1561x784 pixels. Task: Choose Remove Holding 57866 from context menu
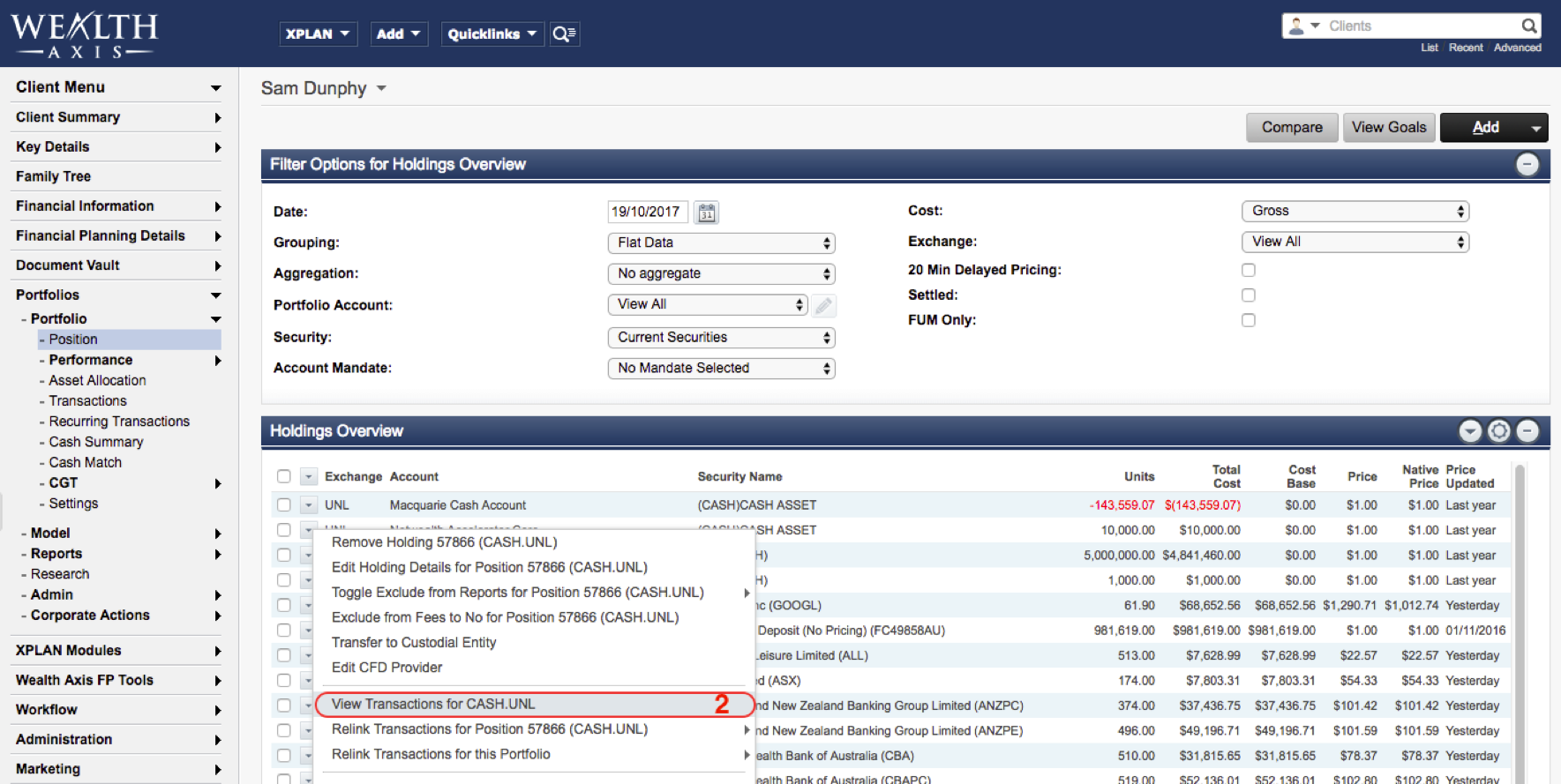click(x=445, y=542)
